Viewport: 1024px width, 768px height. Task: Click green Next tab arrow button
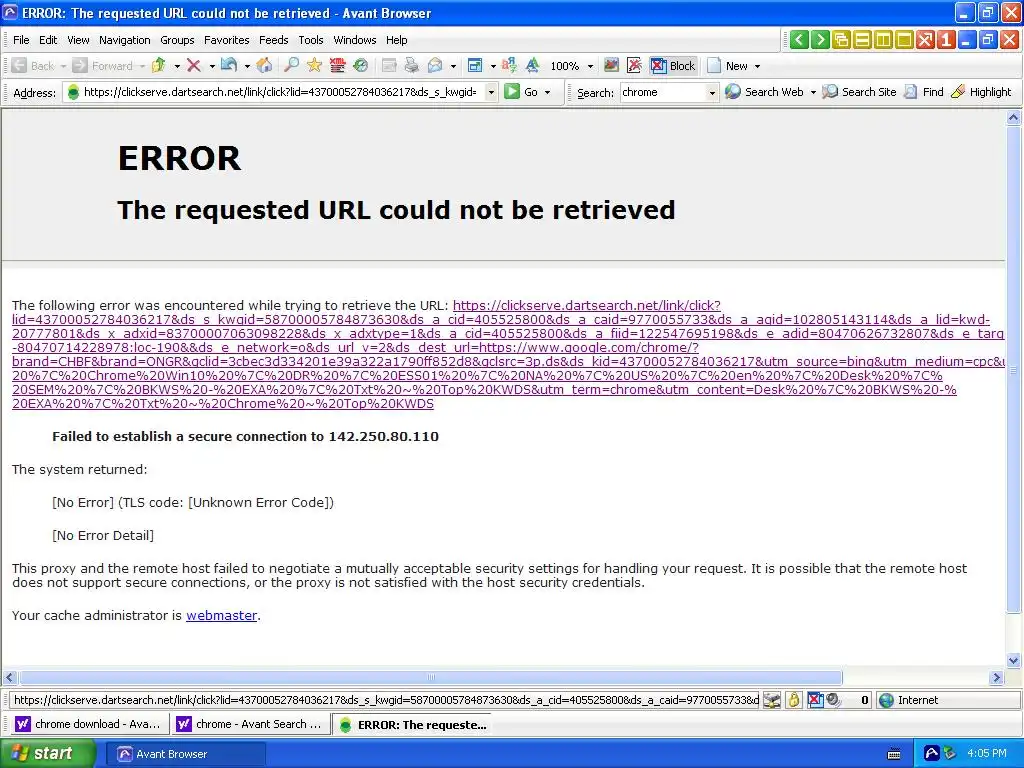pyautogui.click(x=820, y=40)
